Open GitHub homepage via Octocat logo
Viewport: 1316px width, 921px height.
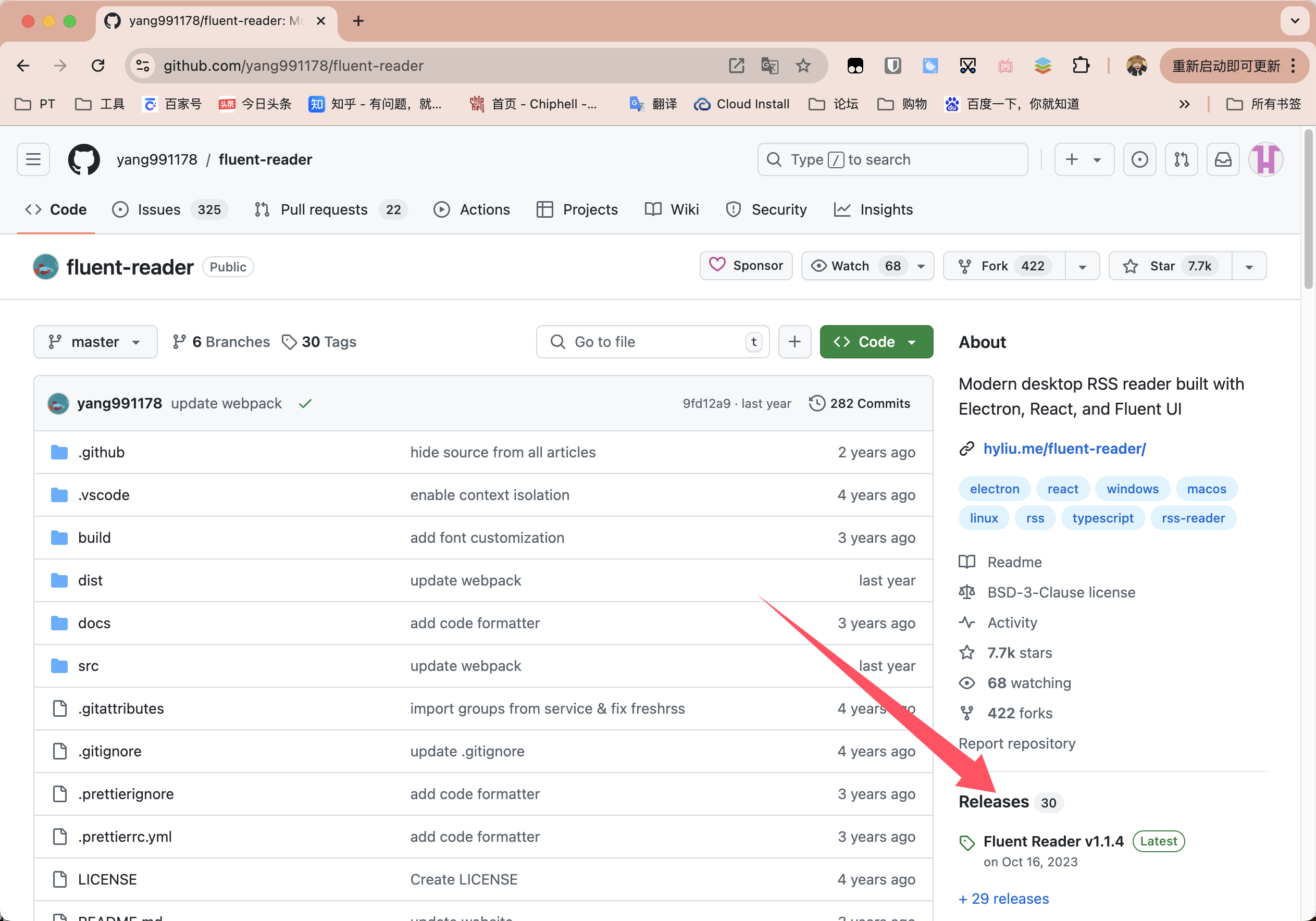click(84, 159)
